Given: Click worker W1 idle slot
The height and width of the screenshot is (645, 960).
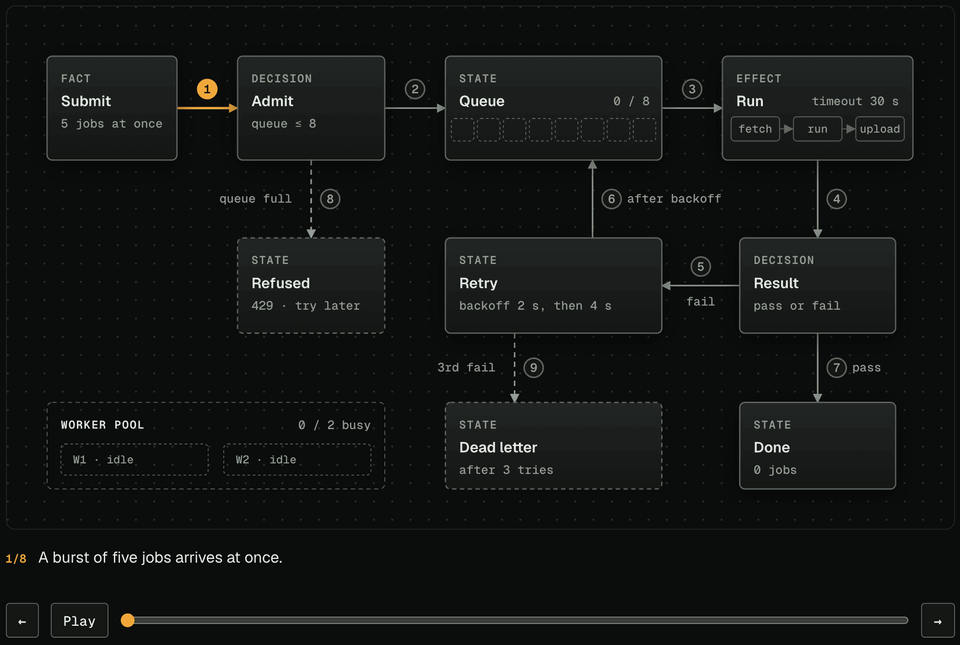Looking at the screenshot, I should 135,460.
